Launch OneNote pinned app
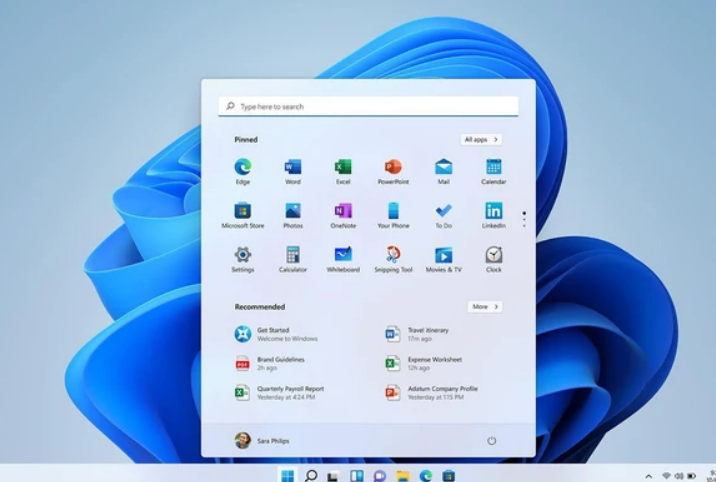 click(343, 215)
